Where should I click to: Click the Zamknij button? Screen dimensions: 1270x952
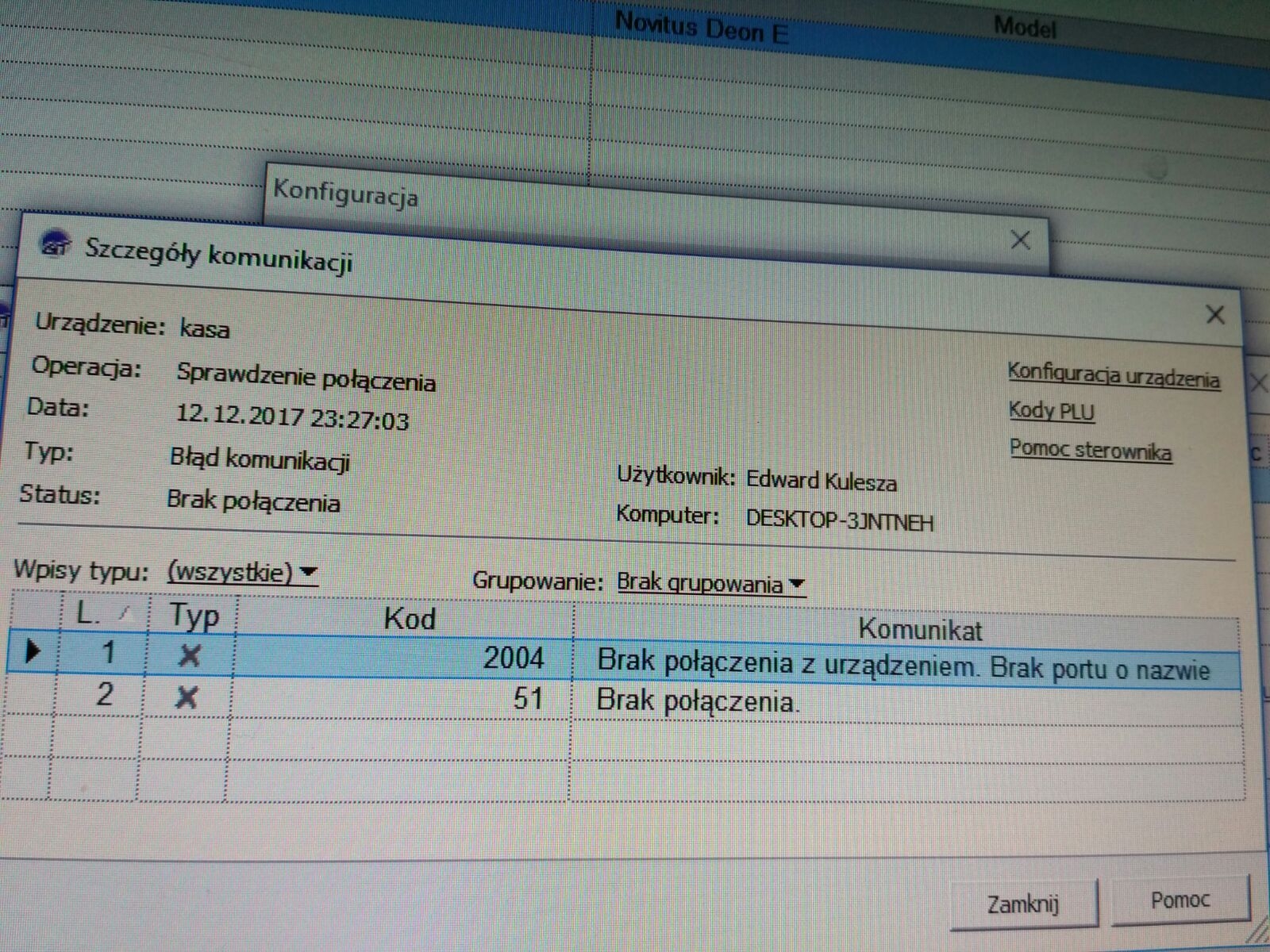tap(1023, 904)
